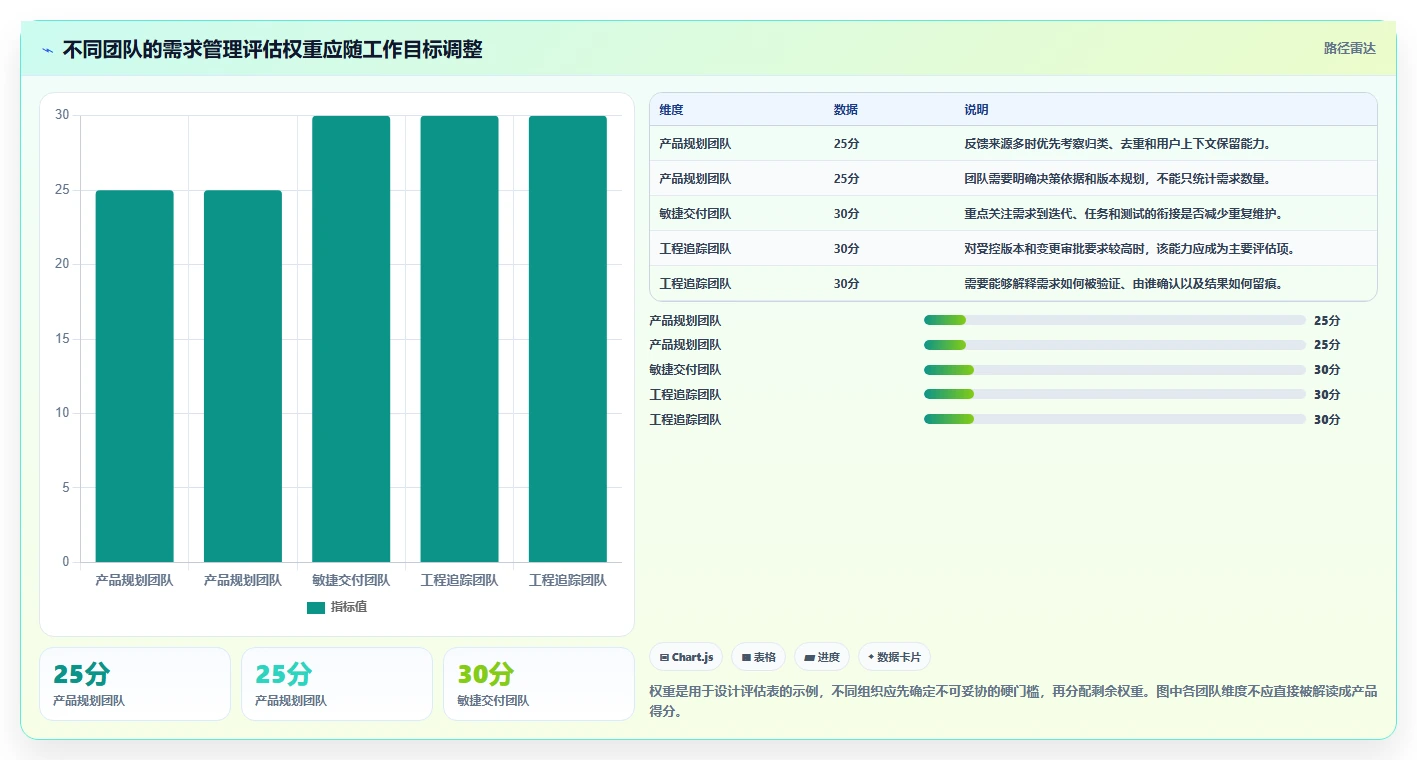Click the icon on the Chart.js tag

(x=664, y=657)
